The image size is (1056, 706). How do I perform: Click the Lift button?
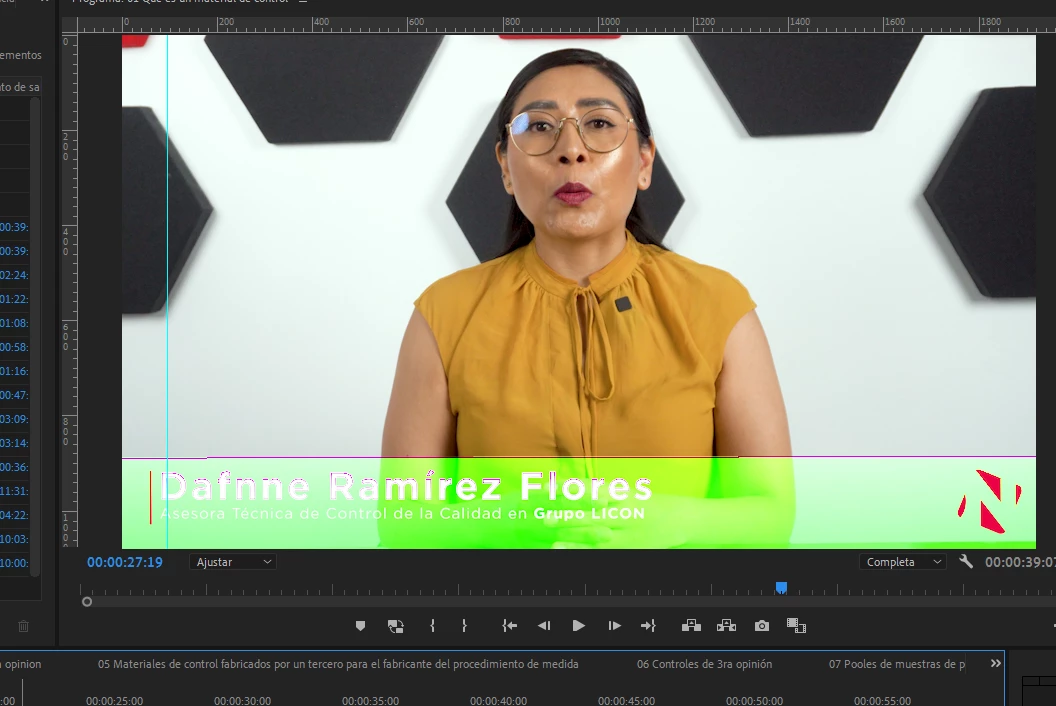click(691, 626)
